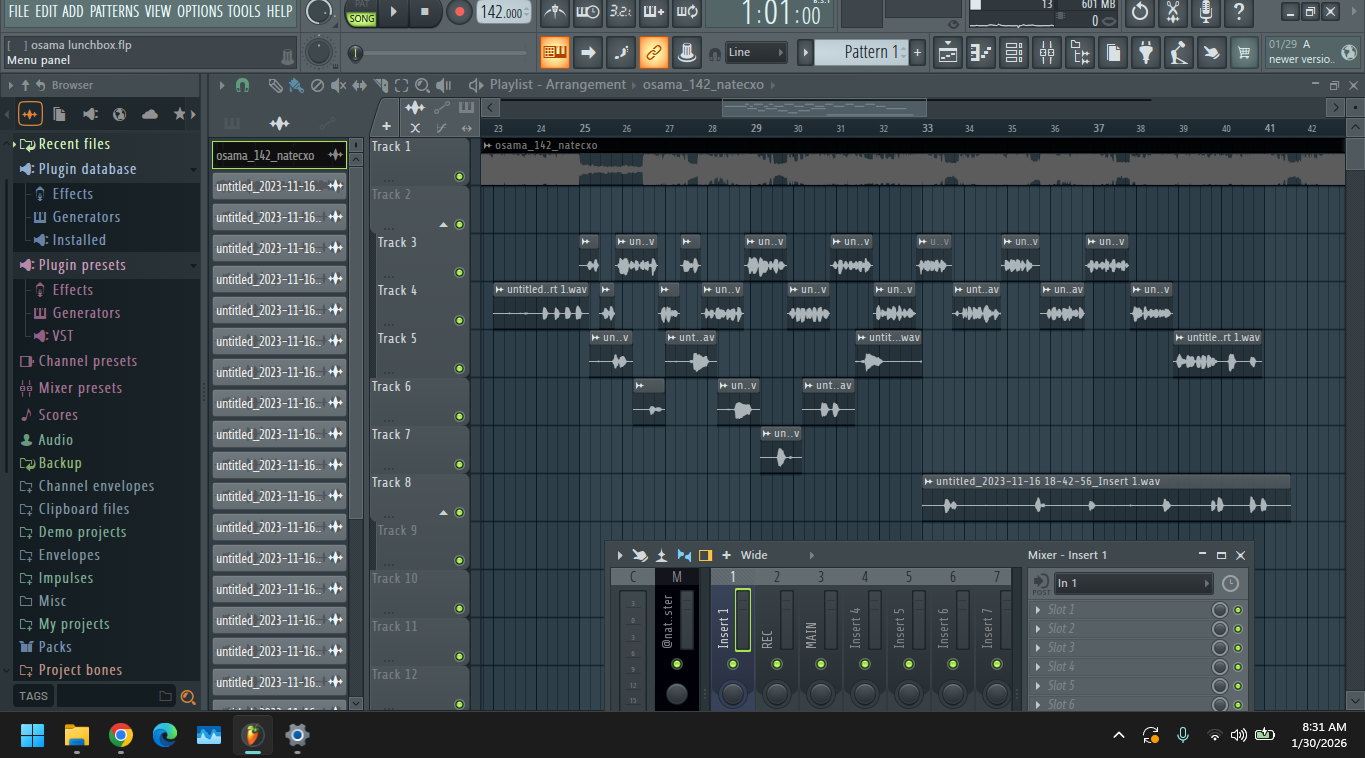The height and width of the screenshot is (758, 1365).
Task: Mute Track 3 with its green light
Action: click(459, 272)
